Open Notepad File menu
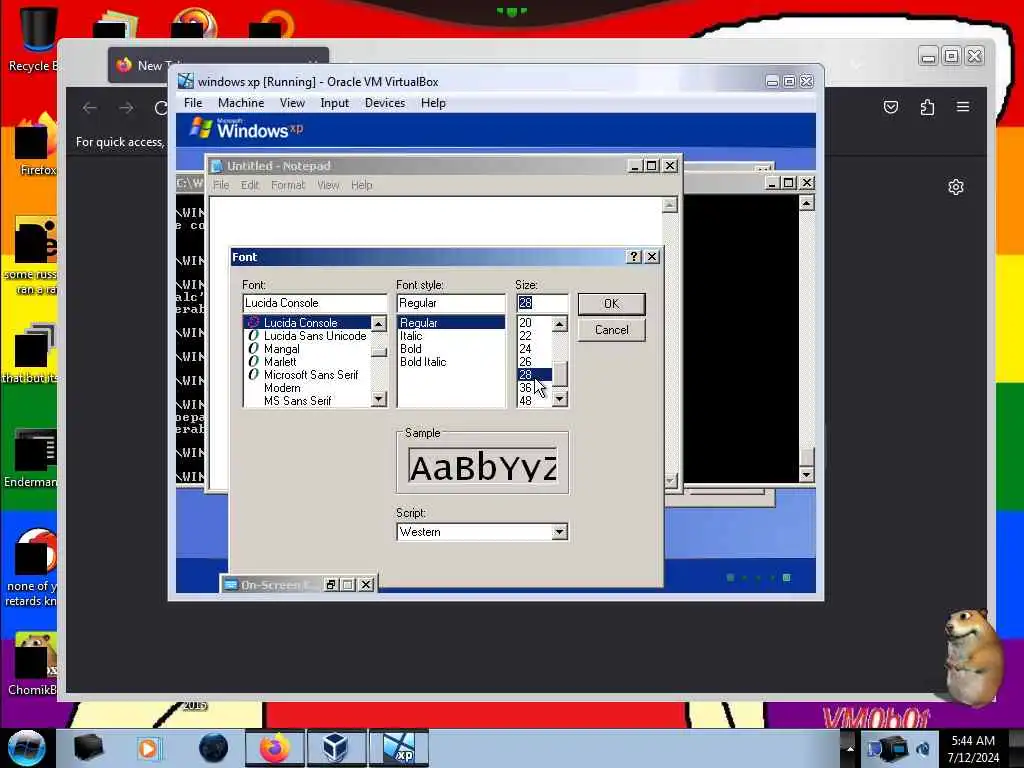1024x768 pixels. [221, 185]
